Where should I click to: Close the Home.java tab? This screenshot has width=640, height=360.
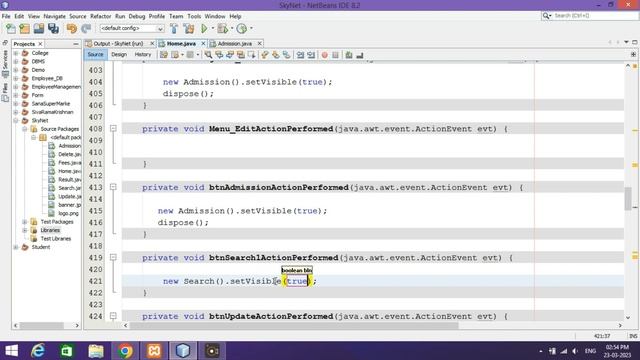tap(203, 43)
